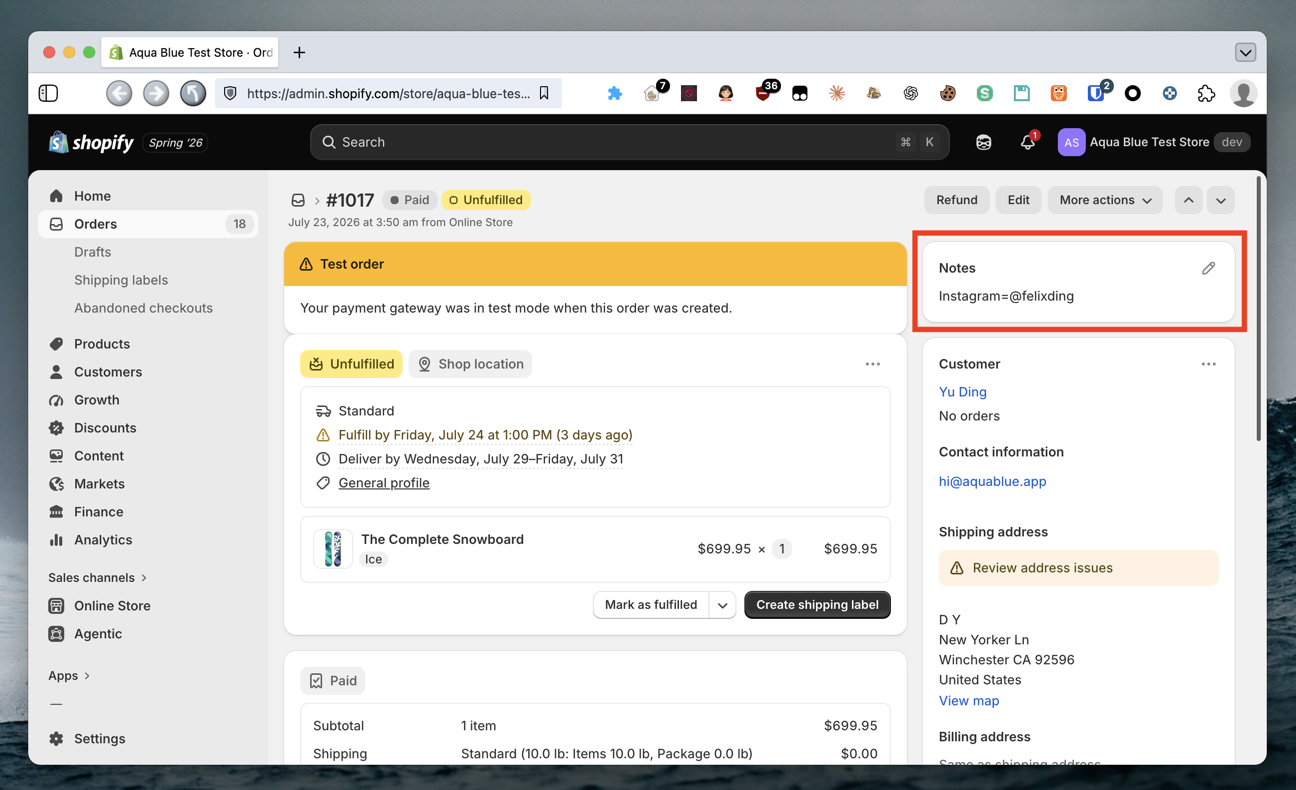Image resolution: width=1296 pixels, height=790 pixels.
Task: Click Create shipping label
Action: click(817, 605)
